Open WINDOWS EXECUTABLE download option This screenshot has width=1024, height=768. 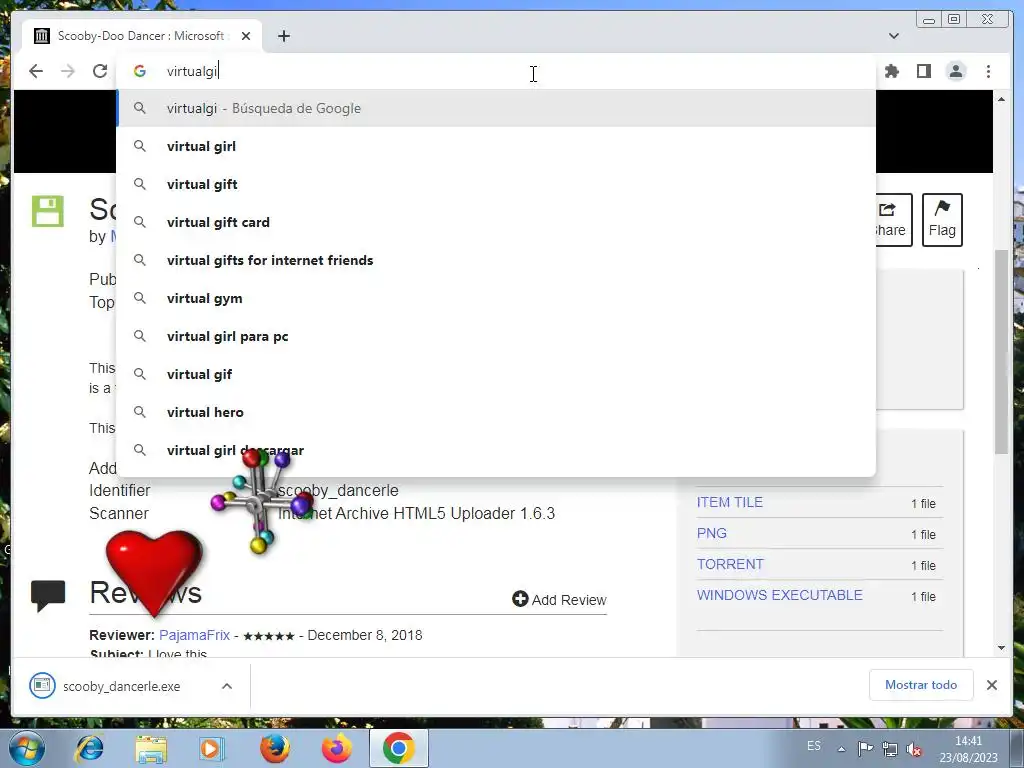click(x=780, y=595)
